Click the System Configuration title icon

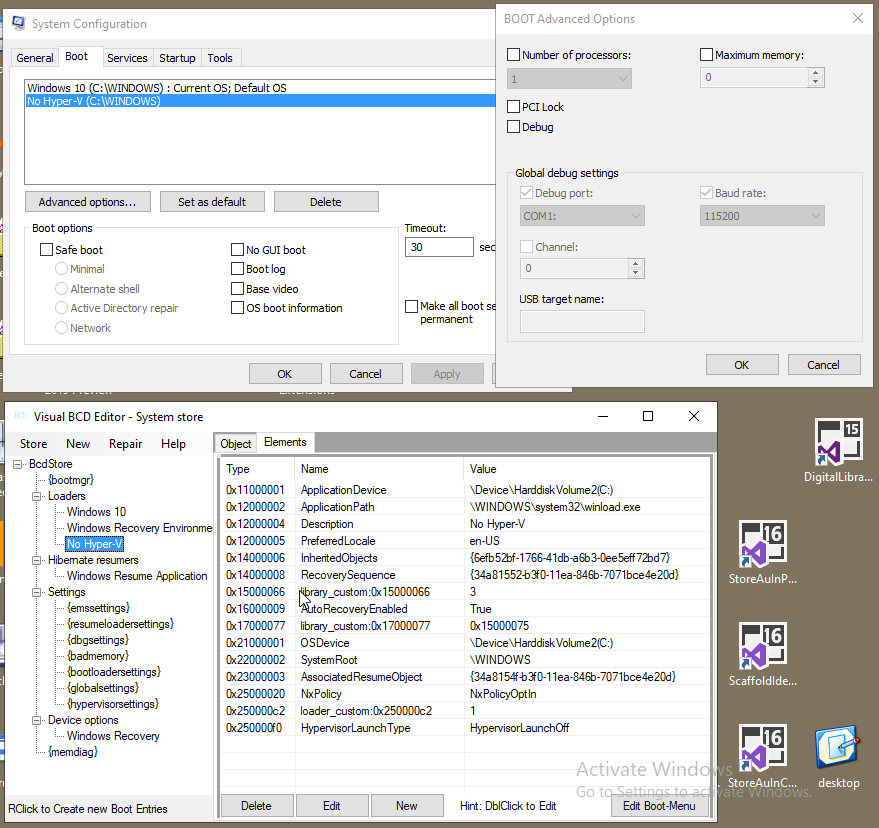(x=18, y=23)
